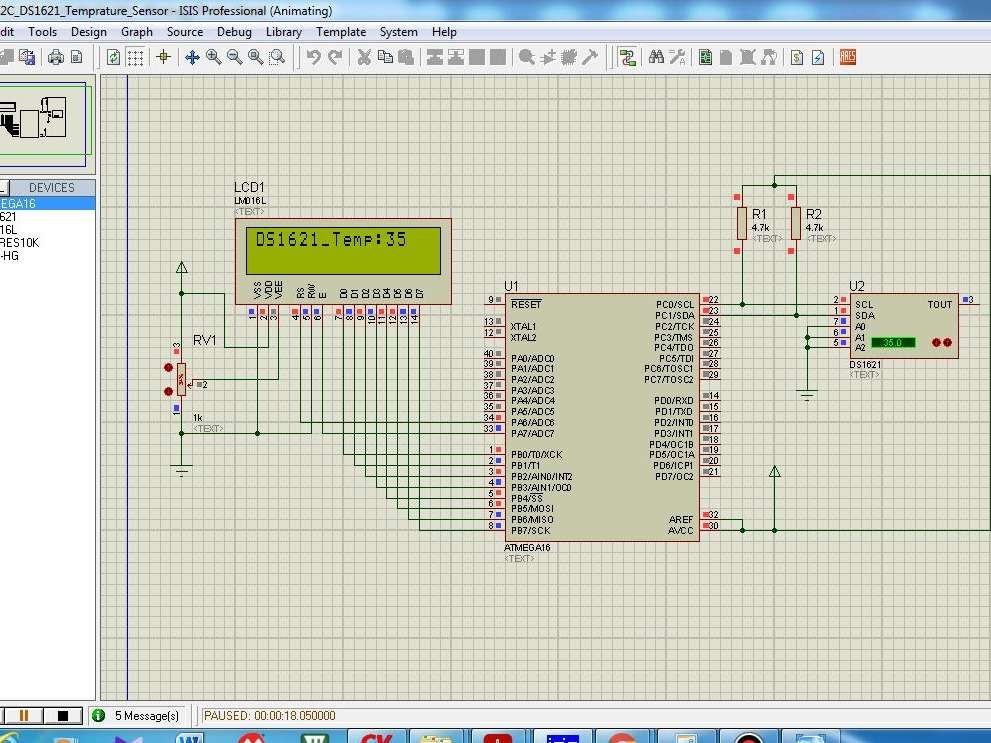The image size is (991, 743).
Task: Click the Undo arrow icon
Action: [313, 57]
